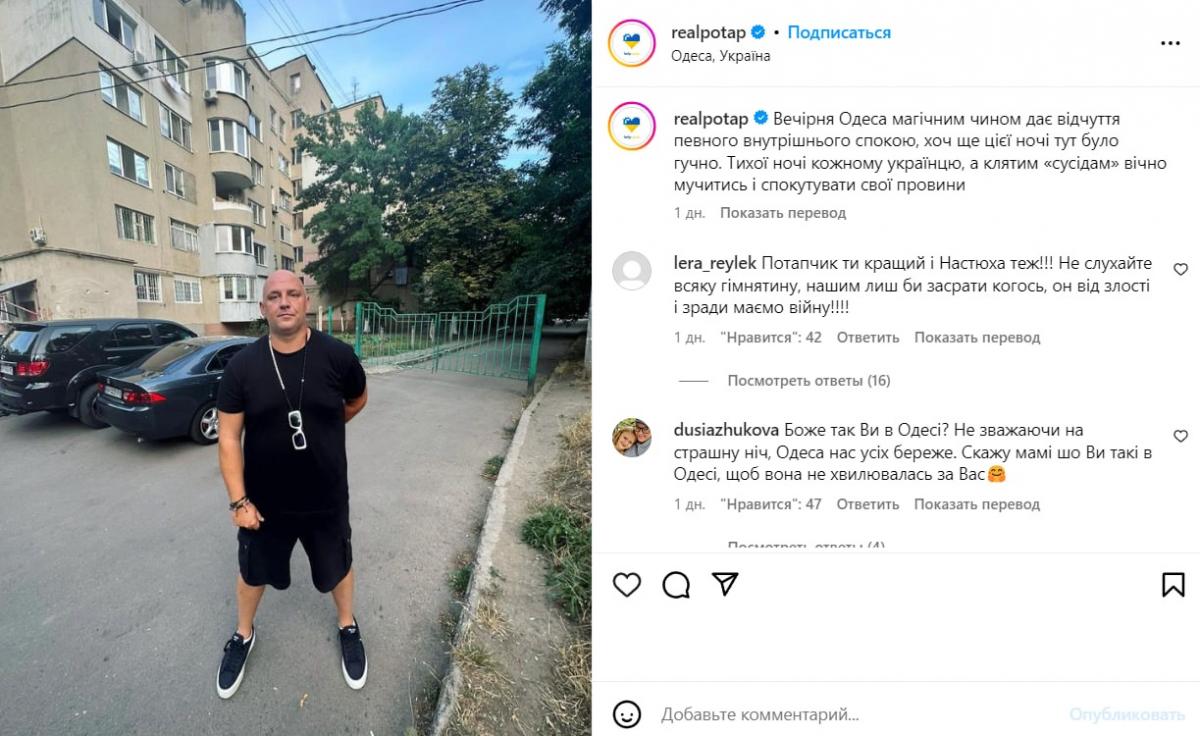1200x736 pixels.
Task: Open dusiazhukova's profile picture
Action: (632, 437)
